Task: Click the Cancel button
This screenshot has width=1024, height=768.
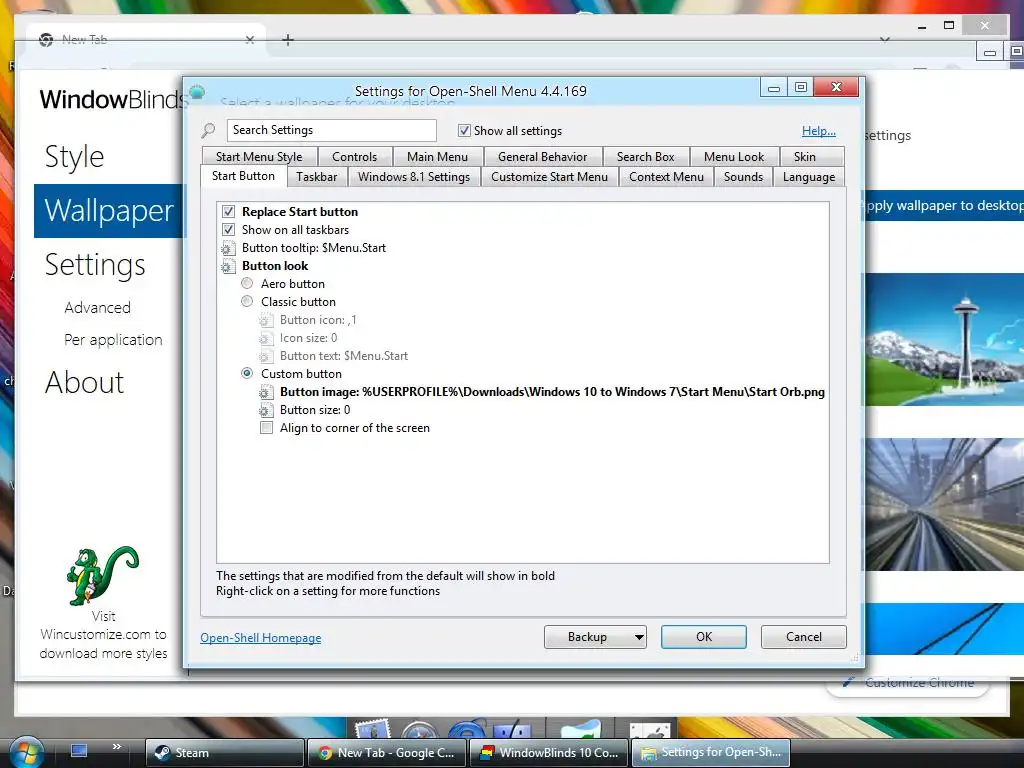Action: 804,637
